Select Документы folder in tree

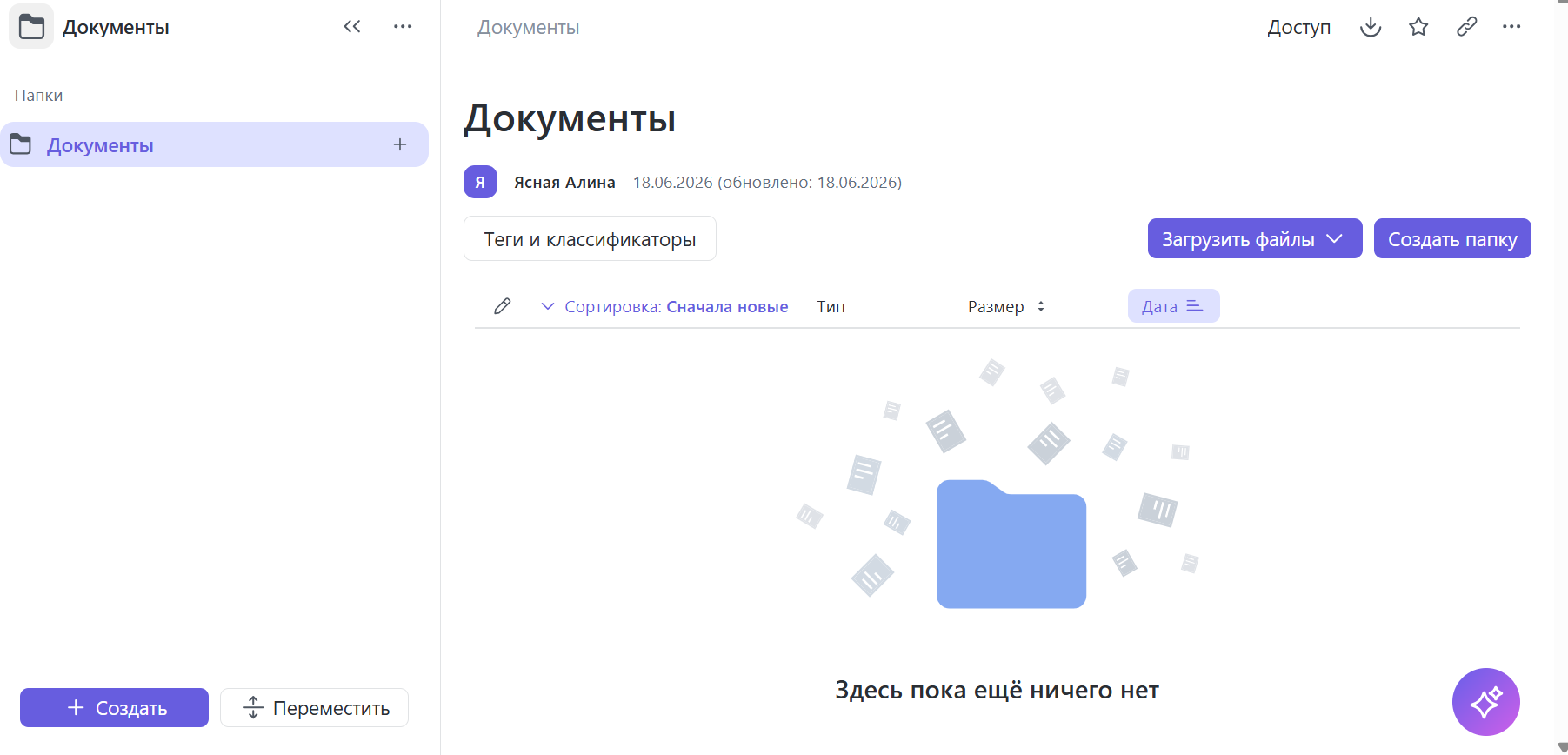coord(214,144)
